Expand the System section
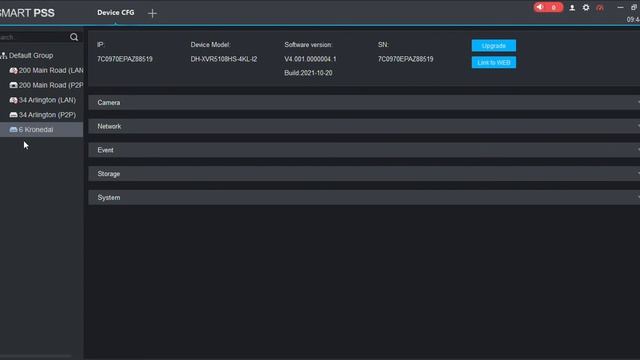Viewport: 640px width, 360px height. pos(364,197)
